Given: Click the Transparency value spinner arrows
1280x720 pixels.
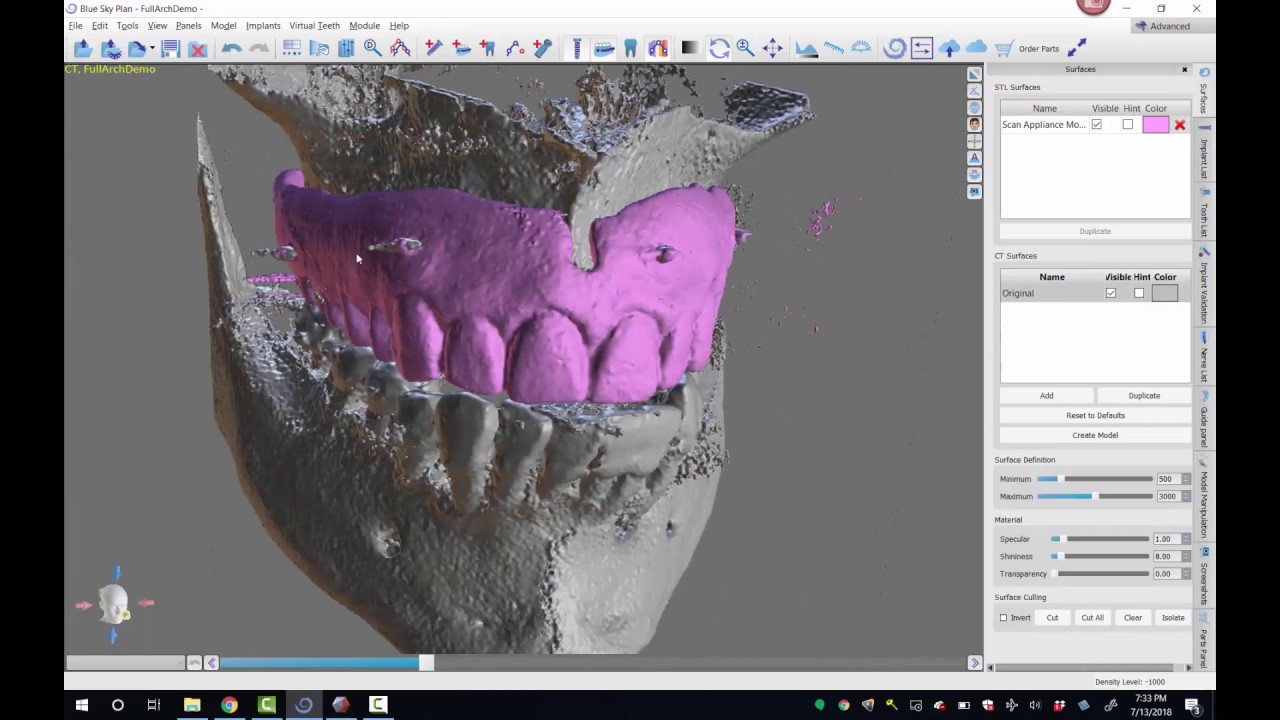Looking at the screenshot, I should (1186, 574).
